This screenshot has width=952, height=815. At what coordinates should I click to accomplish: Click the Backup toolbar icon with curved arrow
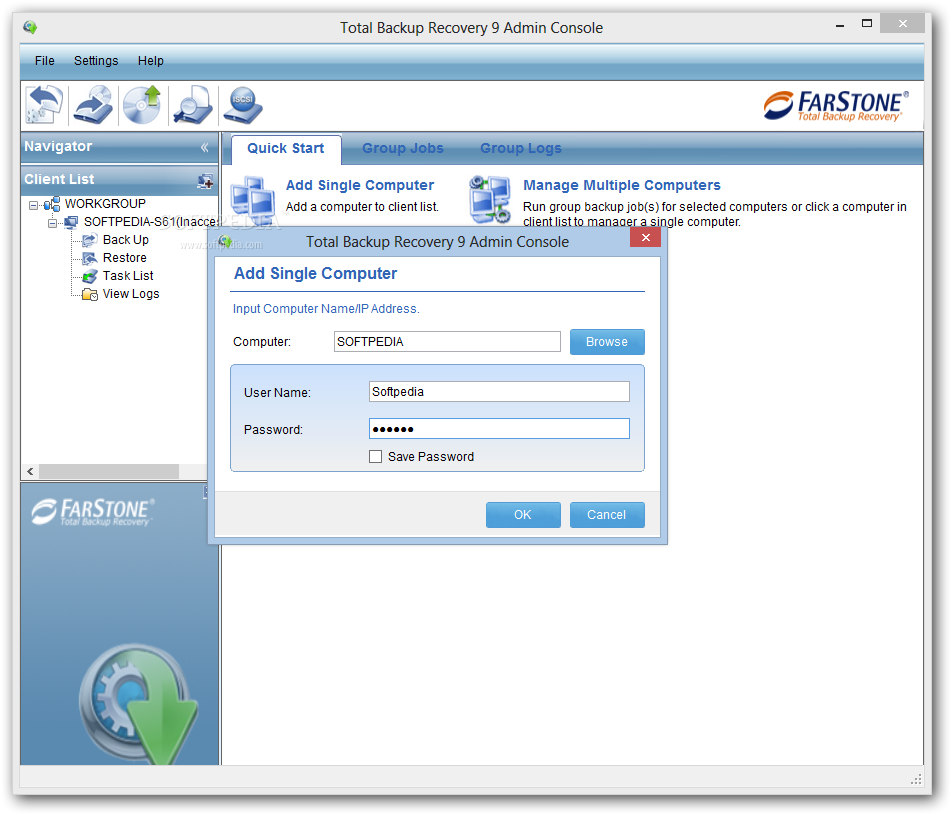[x=44, y=104]
